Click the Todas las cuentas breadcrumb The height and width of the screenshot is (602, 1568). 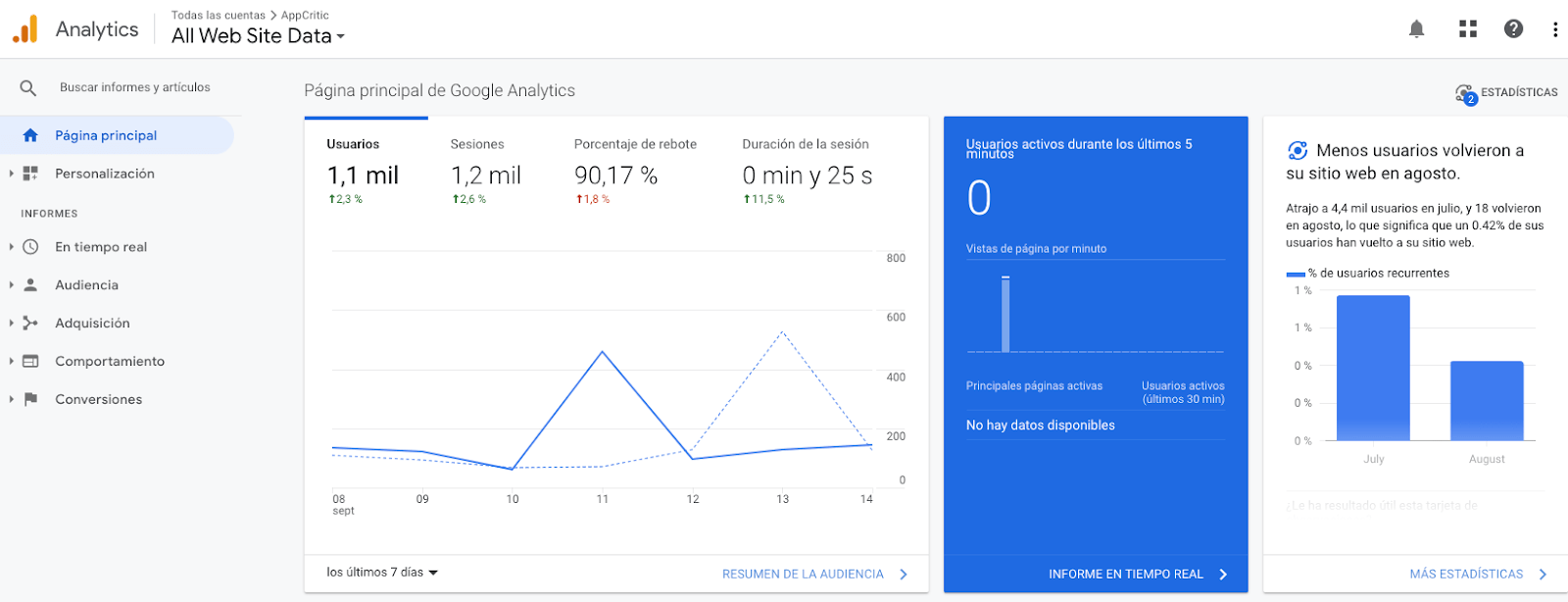click(218, 15)
